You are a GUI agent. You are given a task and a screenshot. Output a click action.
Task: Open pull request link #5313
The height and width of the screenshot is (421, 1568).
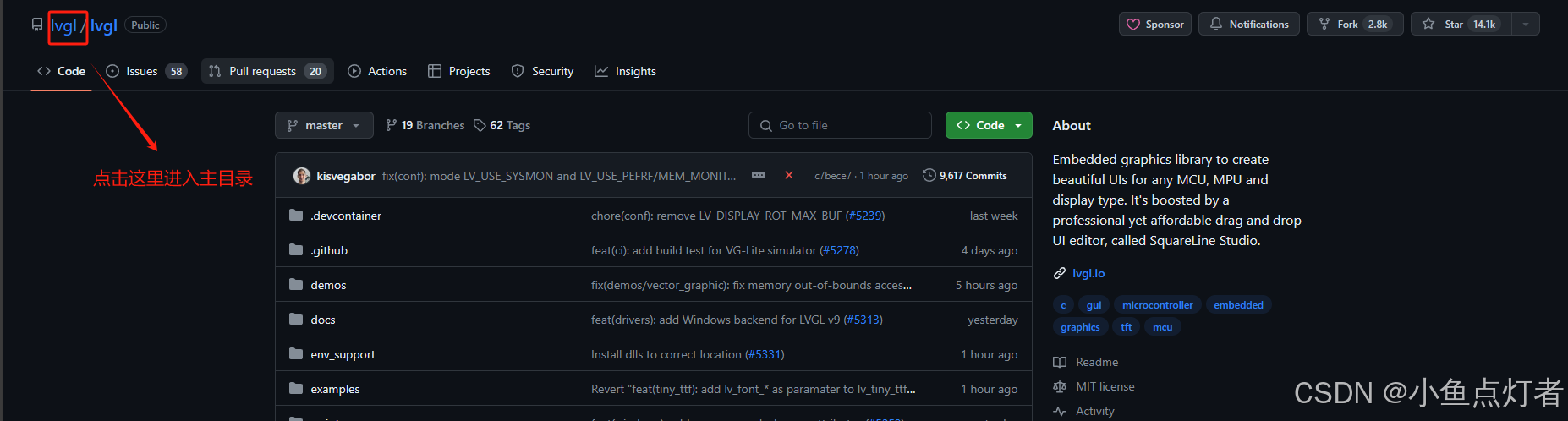(x=863, y=320)
